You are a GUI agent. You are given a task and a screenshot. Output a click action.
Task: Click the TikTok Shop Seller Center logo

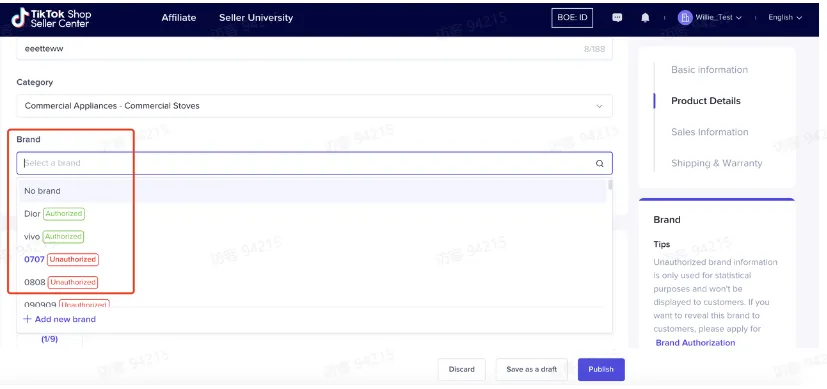point(51,18)
